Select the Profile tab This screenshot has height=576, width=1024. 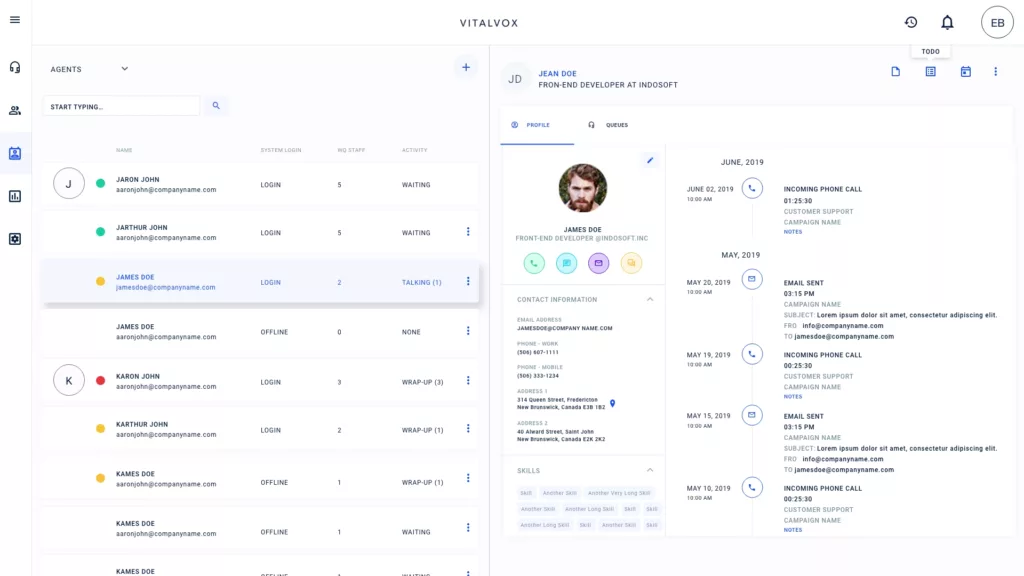531,125
